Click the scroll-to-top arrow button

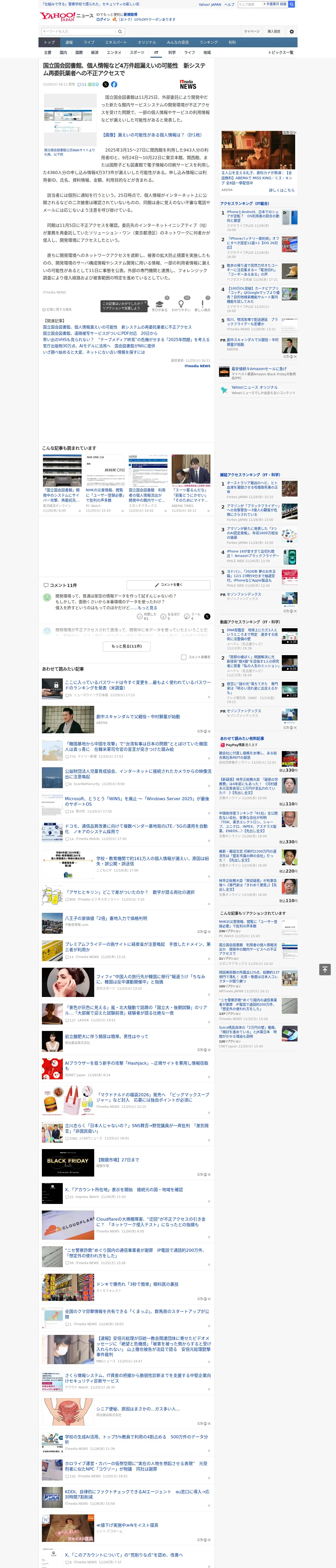click(325, 969)
